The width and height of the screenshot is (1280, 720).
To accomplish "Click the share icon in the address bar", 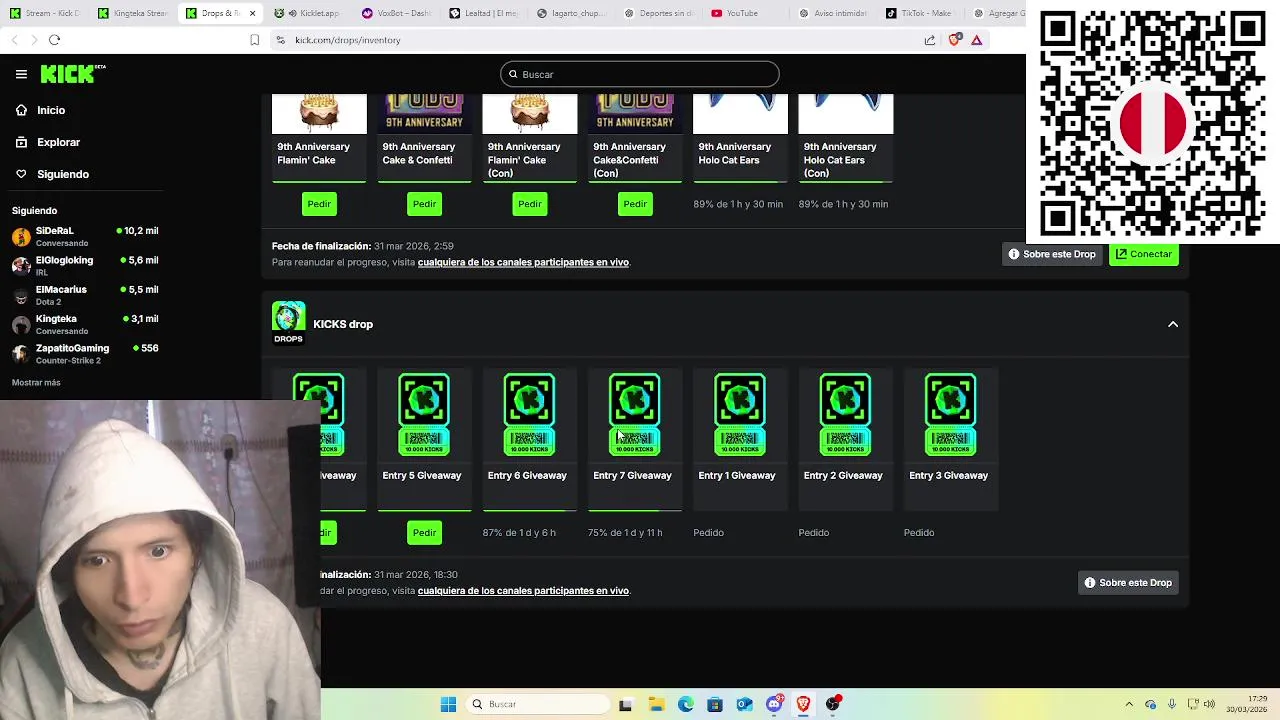I will click(930, 40).
